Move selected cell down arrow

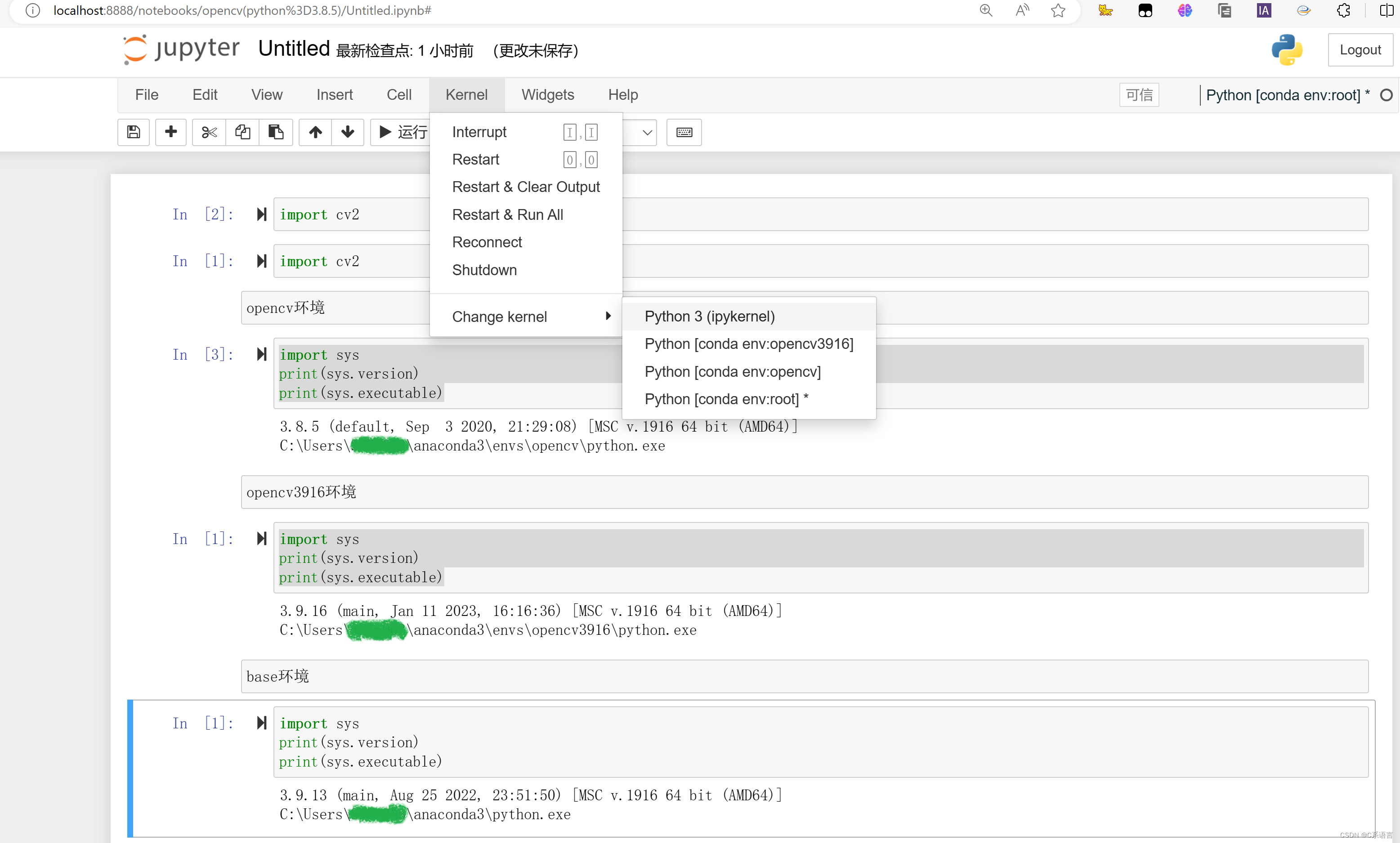(348, 132)
